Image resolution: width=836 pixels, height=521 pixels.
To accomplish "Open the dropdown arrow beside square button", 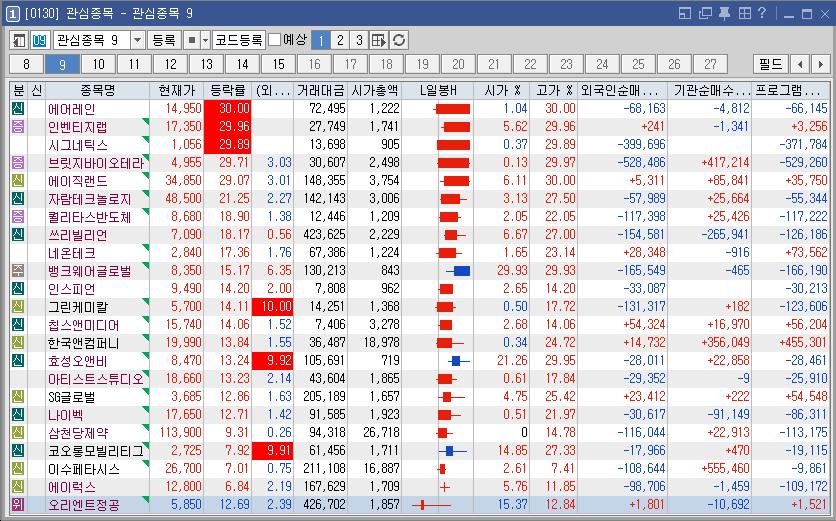I will point(205,40).
